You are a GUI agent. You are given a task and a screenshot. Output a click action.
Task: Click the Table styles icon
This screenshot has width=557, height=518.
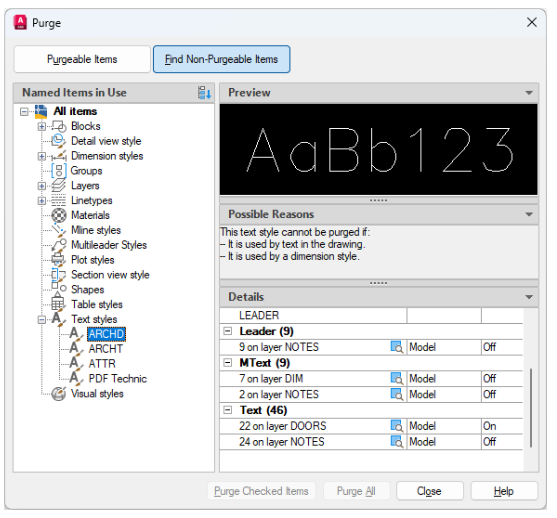click(x=58, y=304)
